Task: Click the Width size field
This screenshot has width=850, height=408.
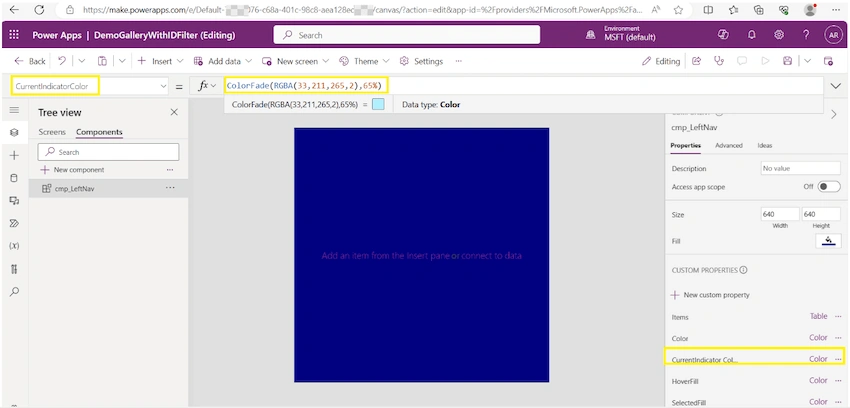Action: pos(780,215)
